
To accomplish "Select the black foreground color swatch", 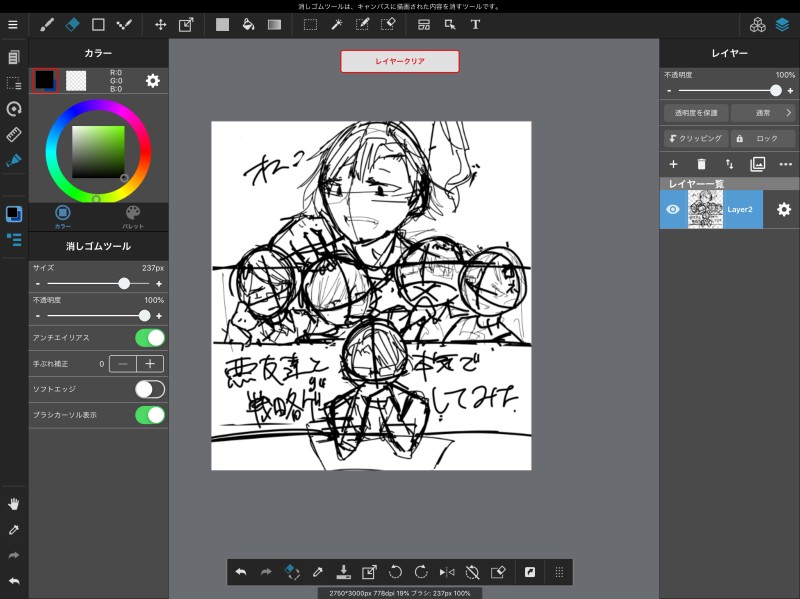I will coord(44,80).
